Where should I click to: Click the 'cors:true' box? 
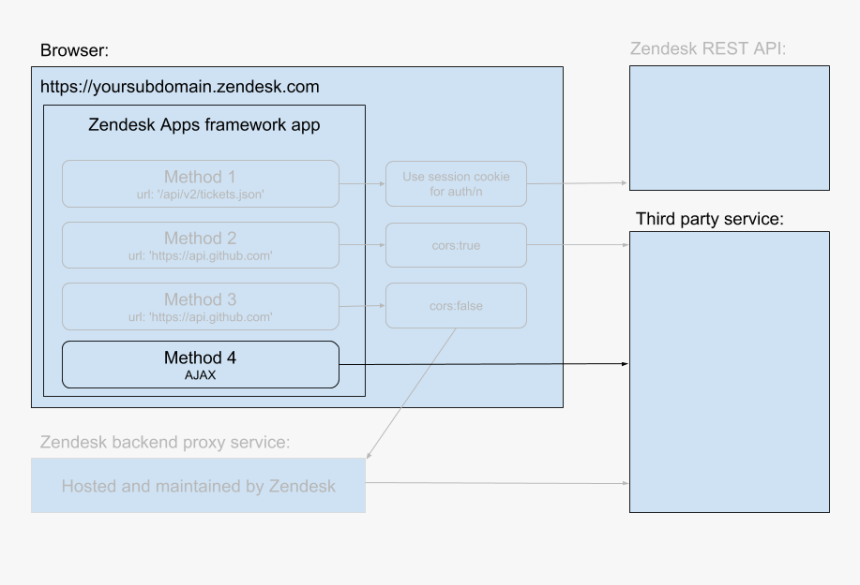(x=456, y=245)
